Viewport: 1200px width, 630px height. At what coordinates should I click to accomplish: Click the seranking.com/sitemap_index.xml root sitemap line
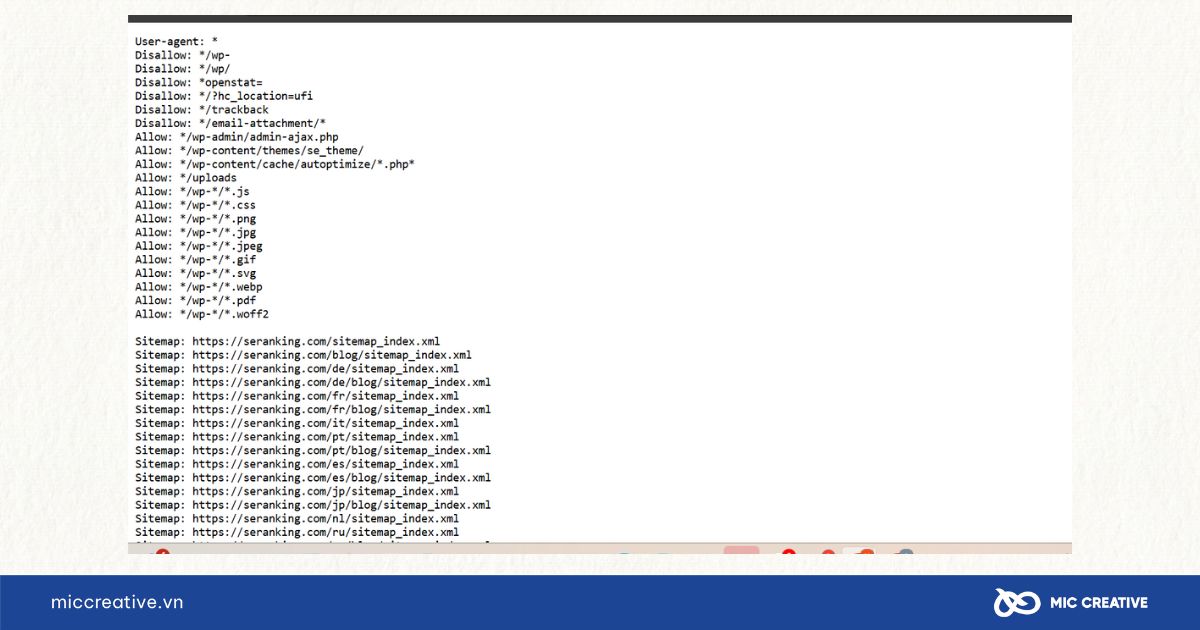coord(288,341)
